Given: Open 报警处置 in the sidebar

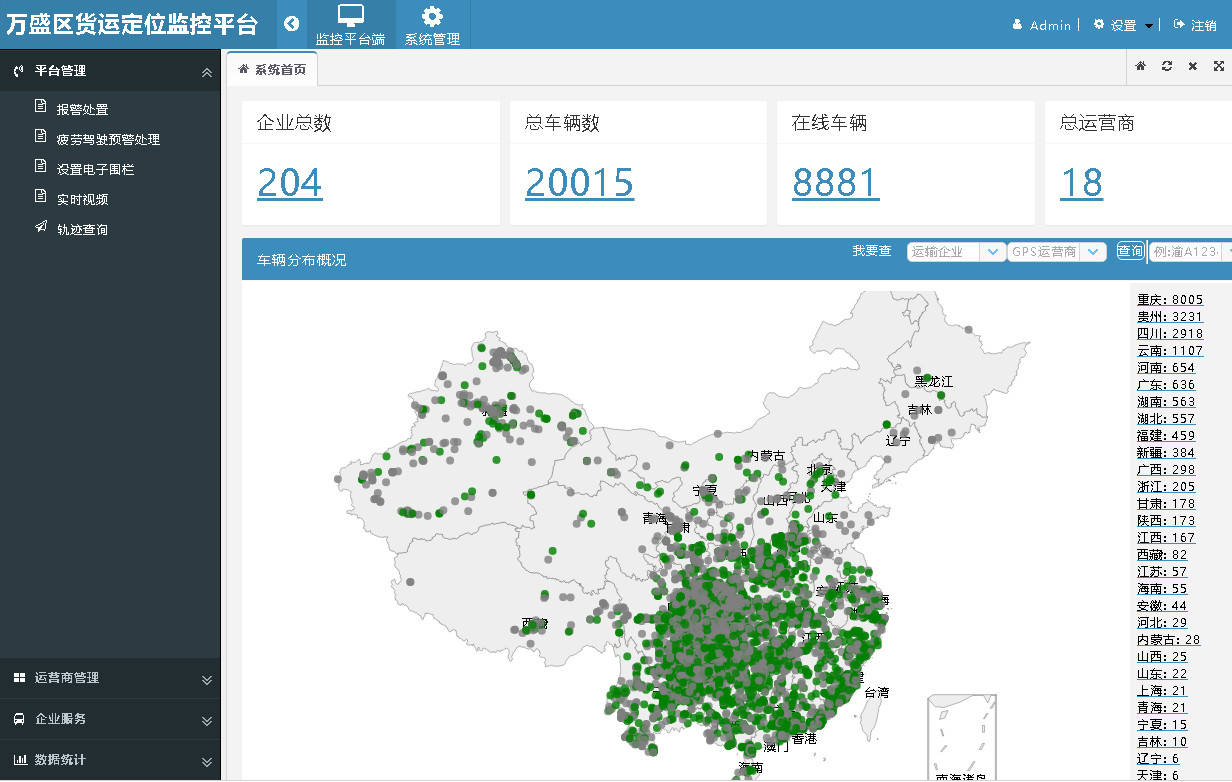Looking at the screenshot, I should click(x=82, y=109).
